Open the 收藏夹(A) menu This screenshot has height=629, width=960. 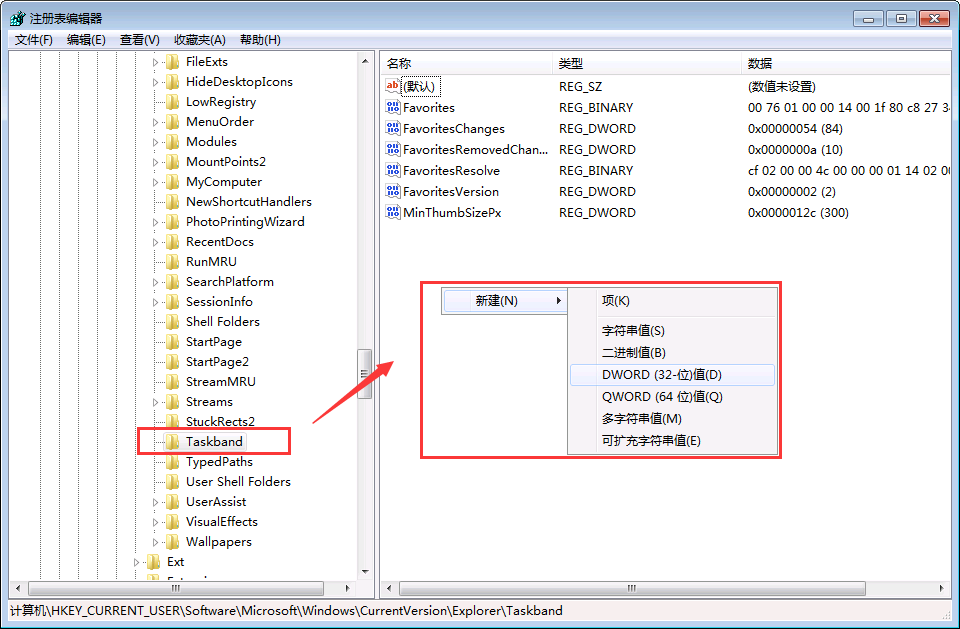tap(200, 39)
